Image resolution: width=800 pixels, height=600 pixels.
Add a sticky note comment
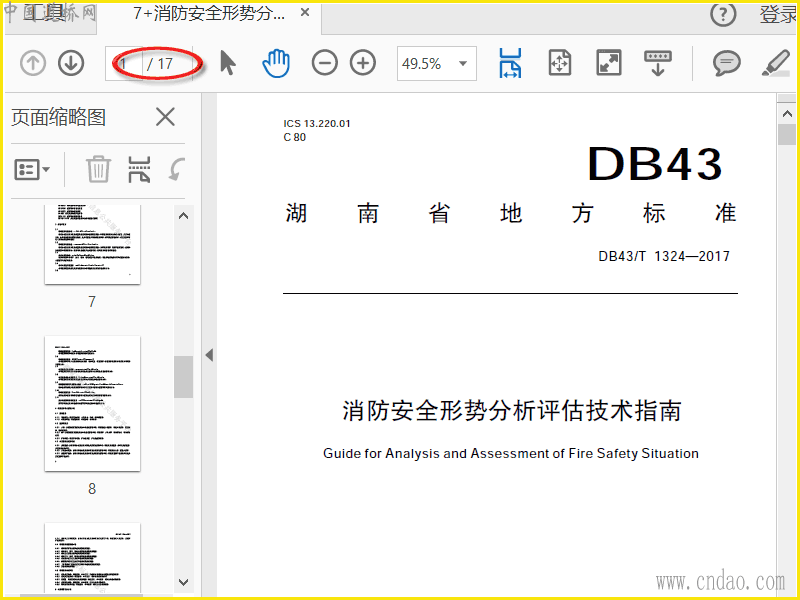click(x=727, y=64)
